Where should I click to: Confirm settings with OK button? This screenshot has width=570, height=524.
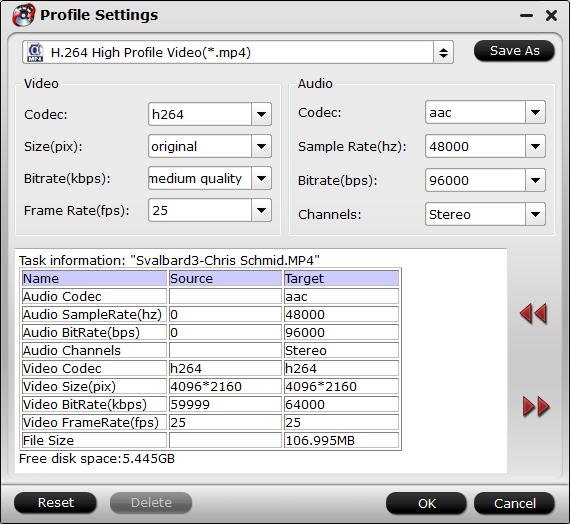tap(426, 504)
